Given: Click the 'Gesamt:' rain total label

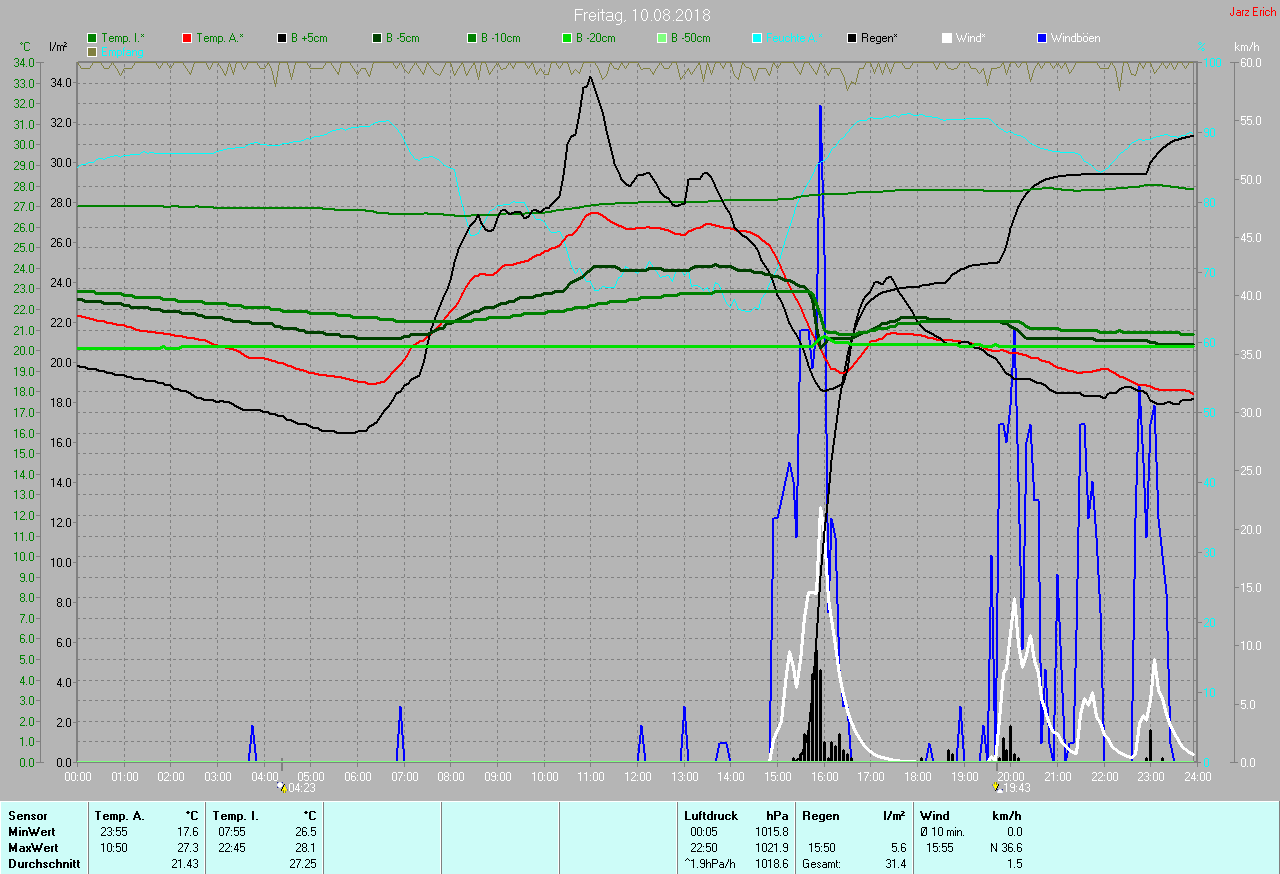Looking at the screenshot, I should (x=822, y=864).
